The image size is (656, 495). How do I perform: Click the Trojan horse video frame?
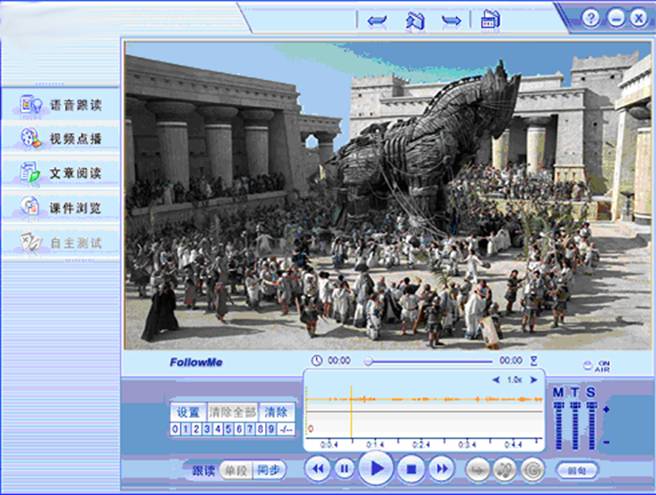[x=387, y=195]
